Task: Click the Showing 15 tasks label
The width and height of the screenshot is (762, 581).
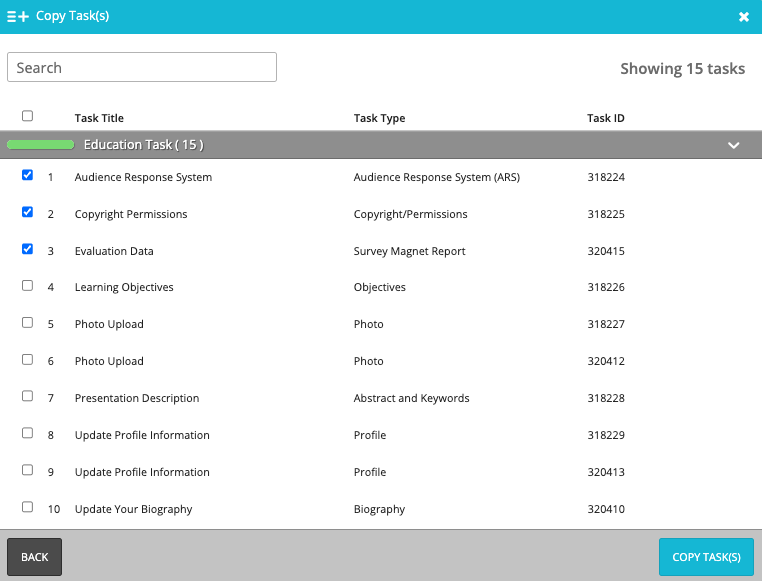Action: point(682,68)
